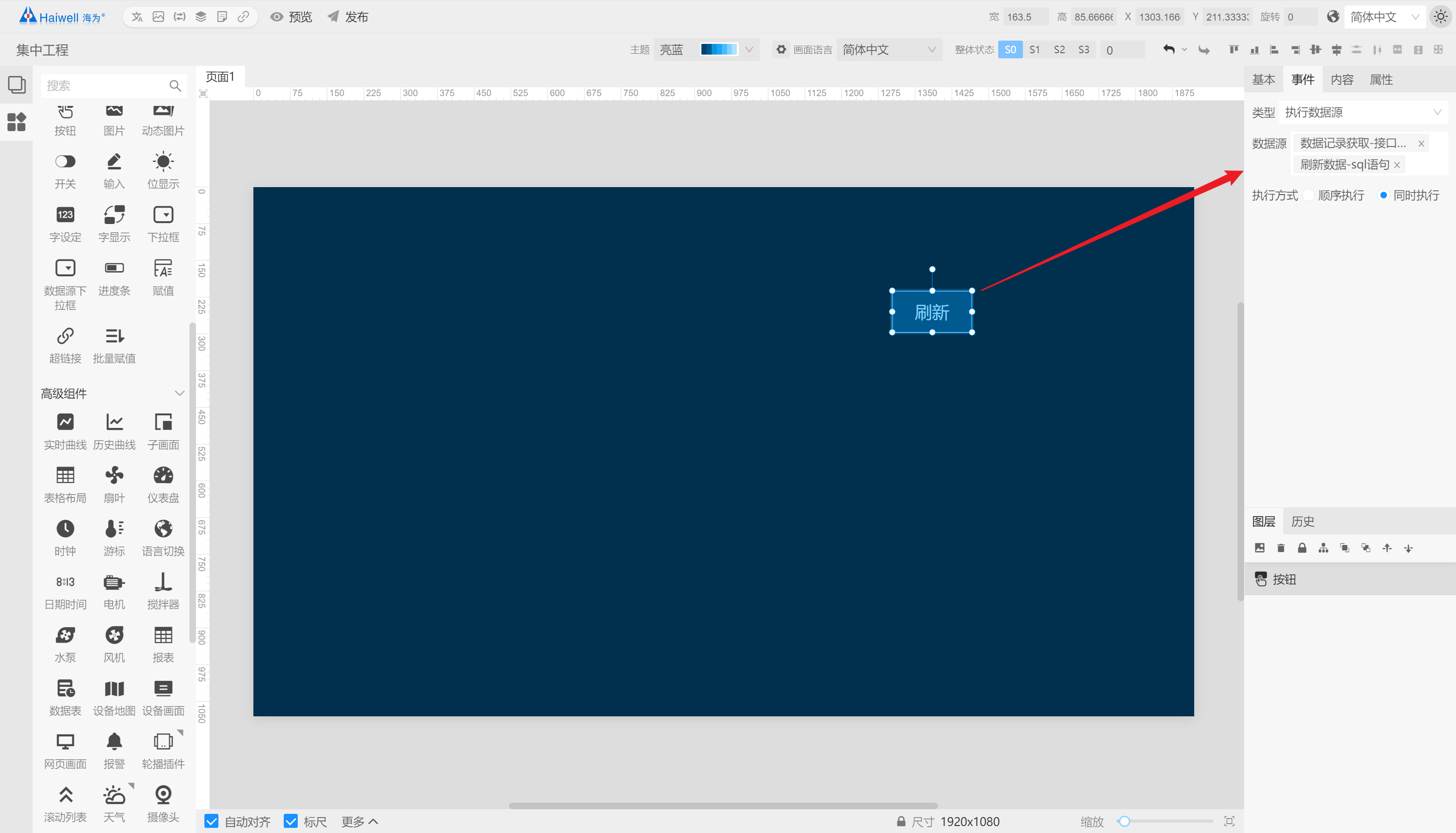Select the 子画面 sub-screen component

coord(163,431)
